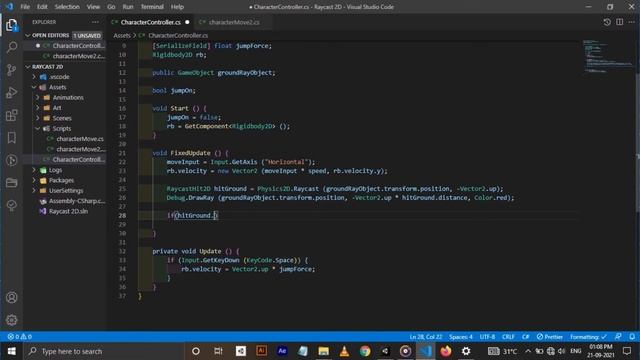Image resolution: width=640 pixels, height=360 pixels.
Task: Open the Project Manager folder icon
Action: [11, 182]
